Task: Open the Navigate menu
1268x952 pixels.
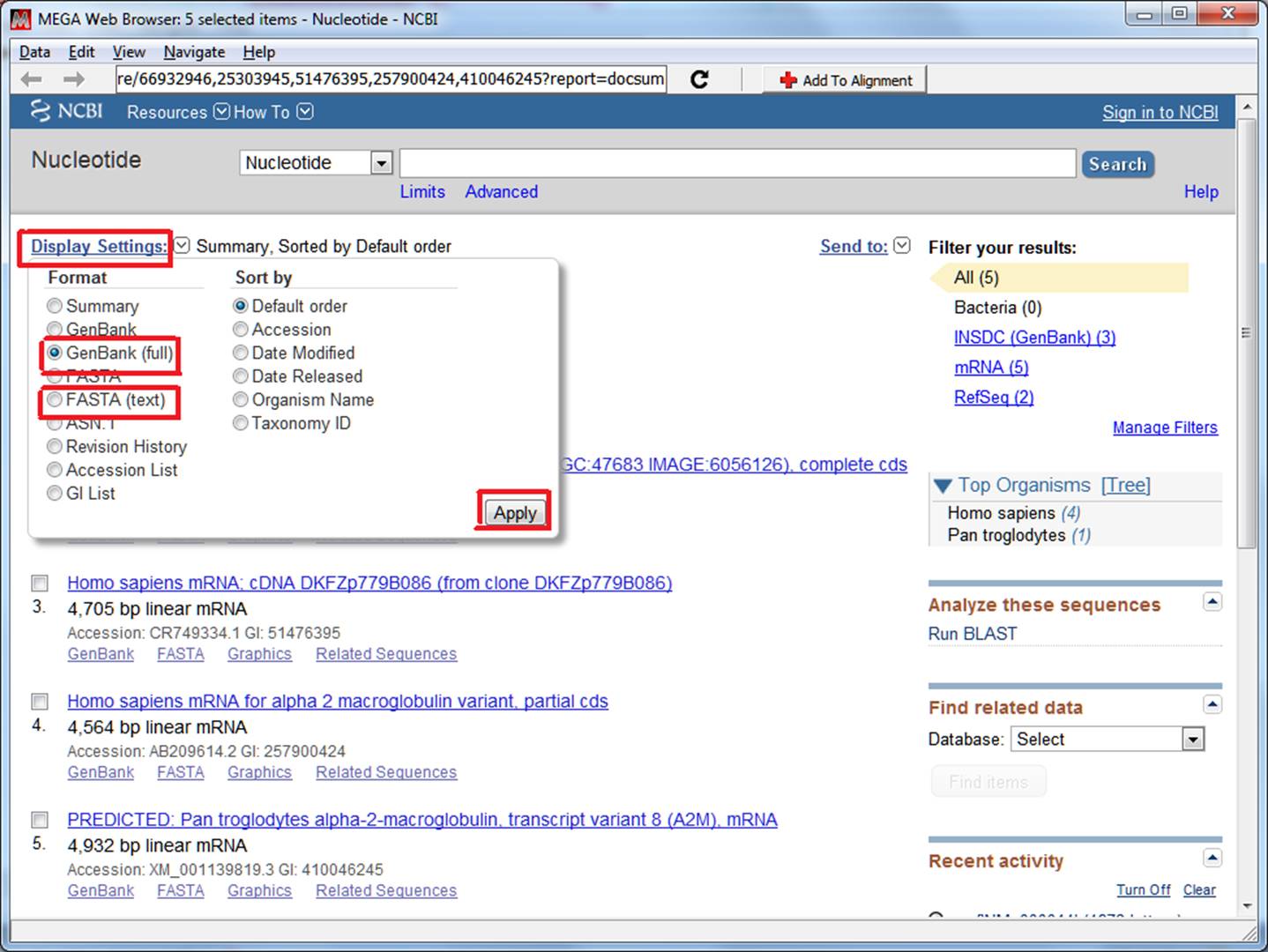Action: click(194, 52)
